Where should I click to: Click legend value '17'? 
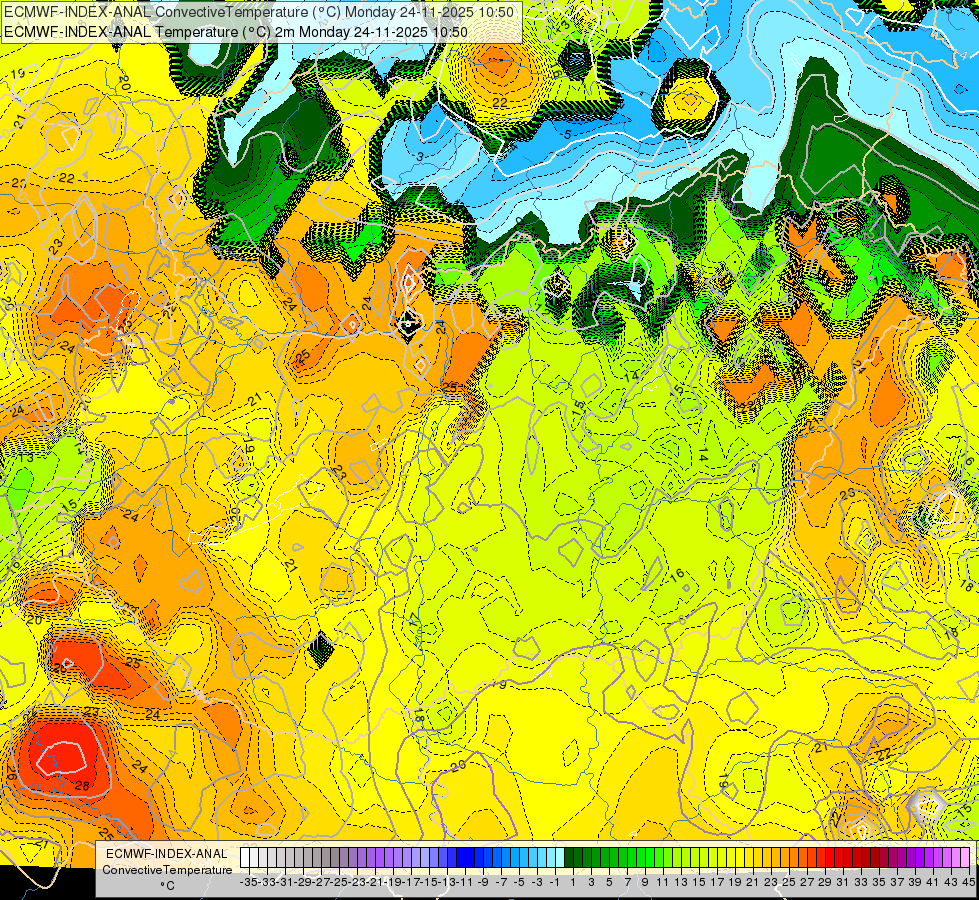coord(717,882)
